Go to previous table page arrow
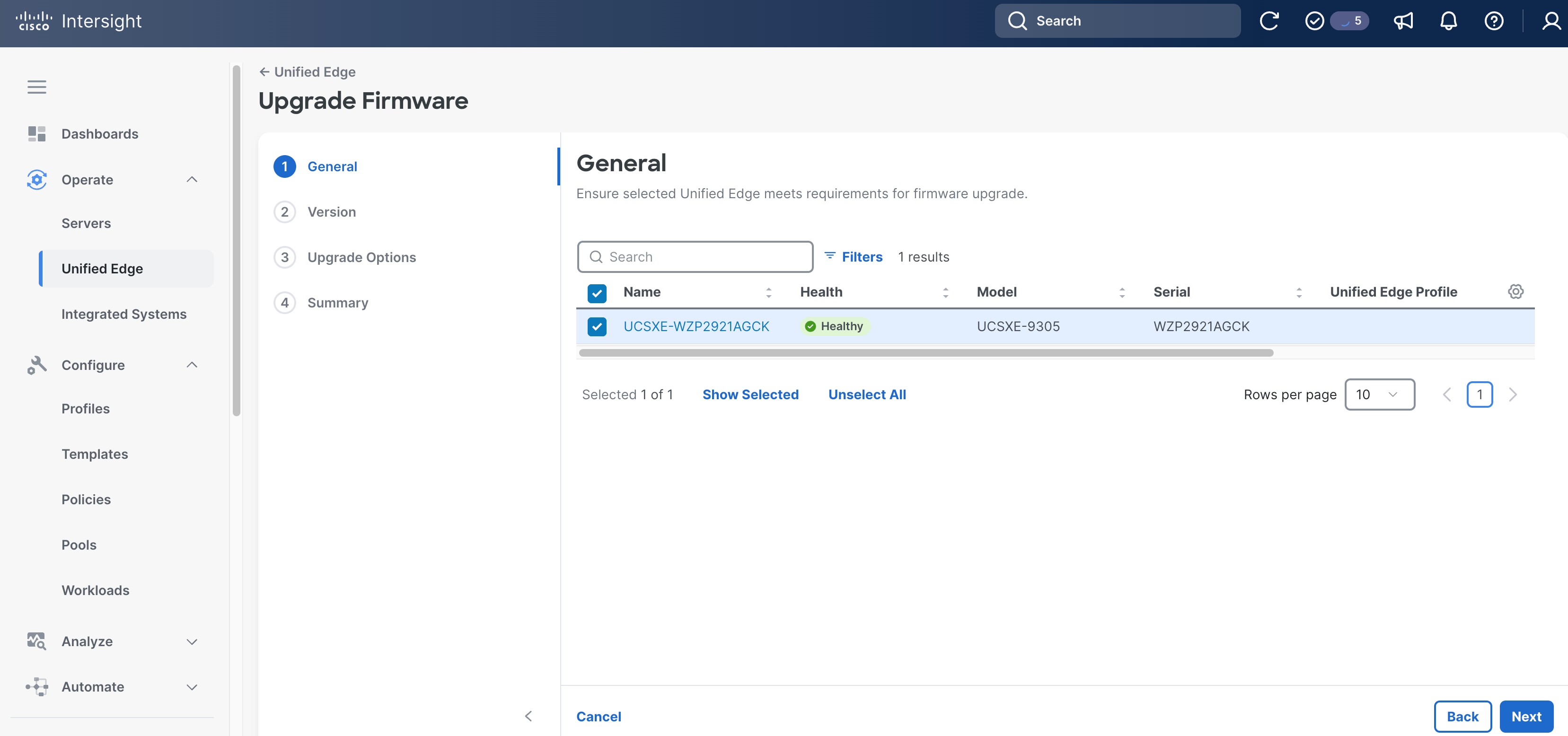1568x736 pixels. click(1447, 394)
